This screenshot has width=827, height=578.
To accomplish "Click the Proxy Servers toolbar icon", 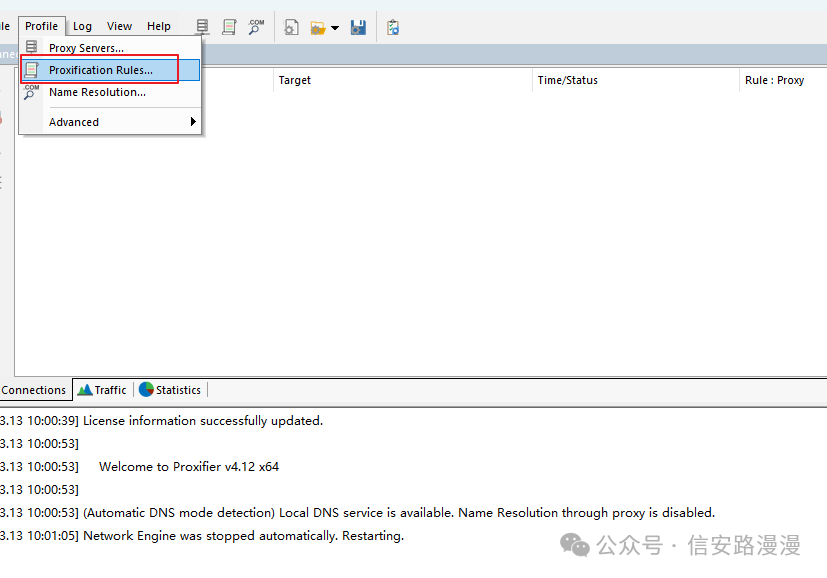I will coord(203,27).
